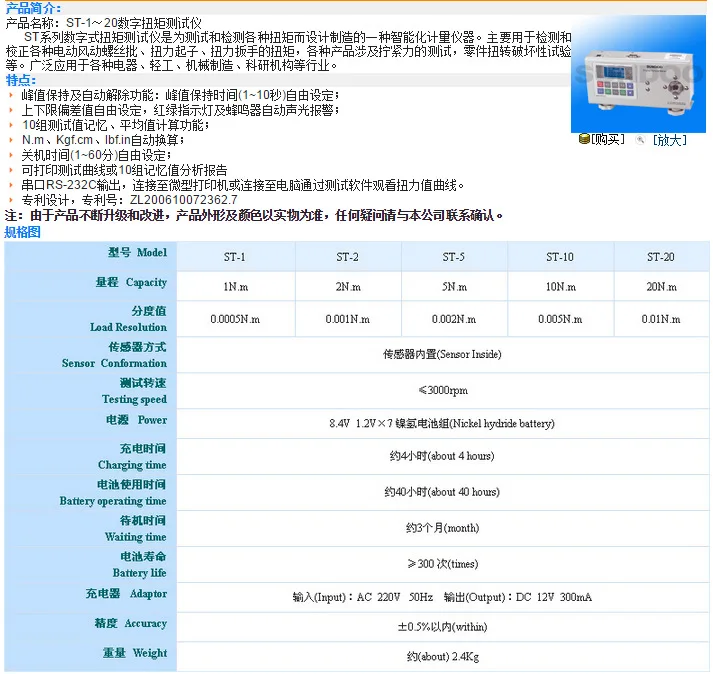Click the 0.002N.m resolution cell
Screen dimensions: 713x674
454,319
